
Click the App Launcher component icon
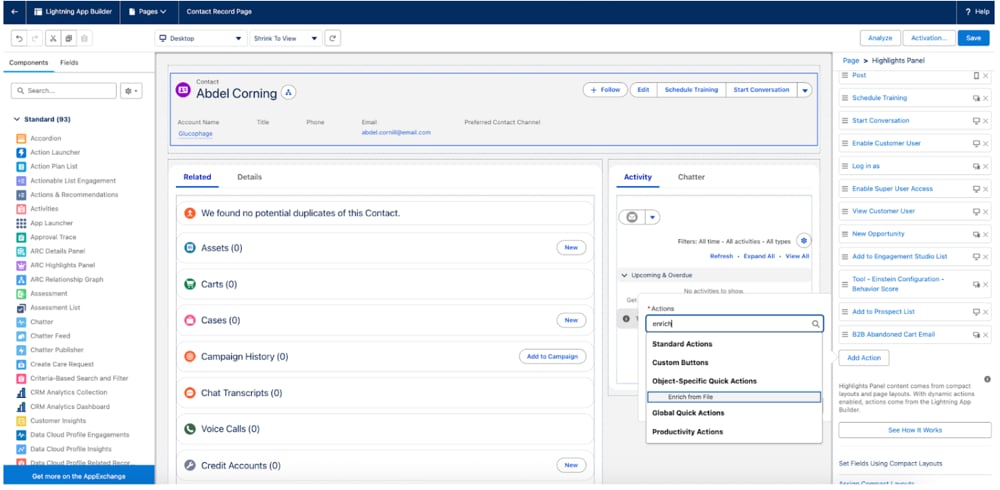pos(21,223)
